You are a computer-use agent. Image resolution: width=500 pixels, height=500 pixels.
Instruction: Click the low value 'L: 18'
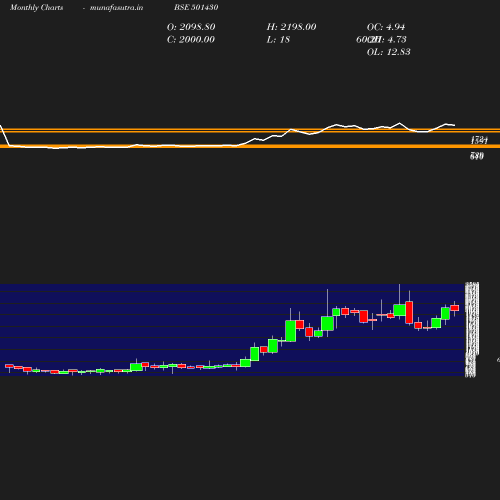point(278,39)
